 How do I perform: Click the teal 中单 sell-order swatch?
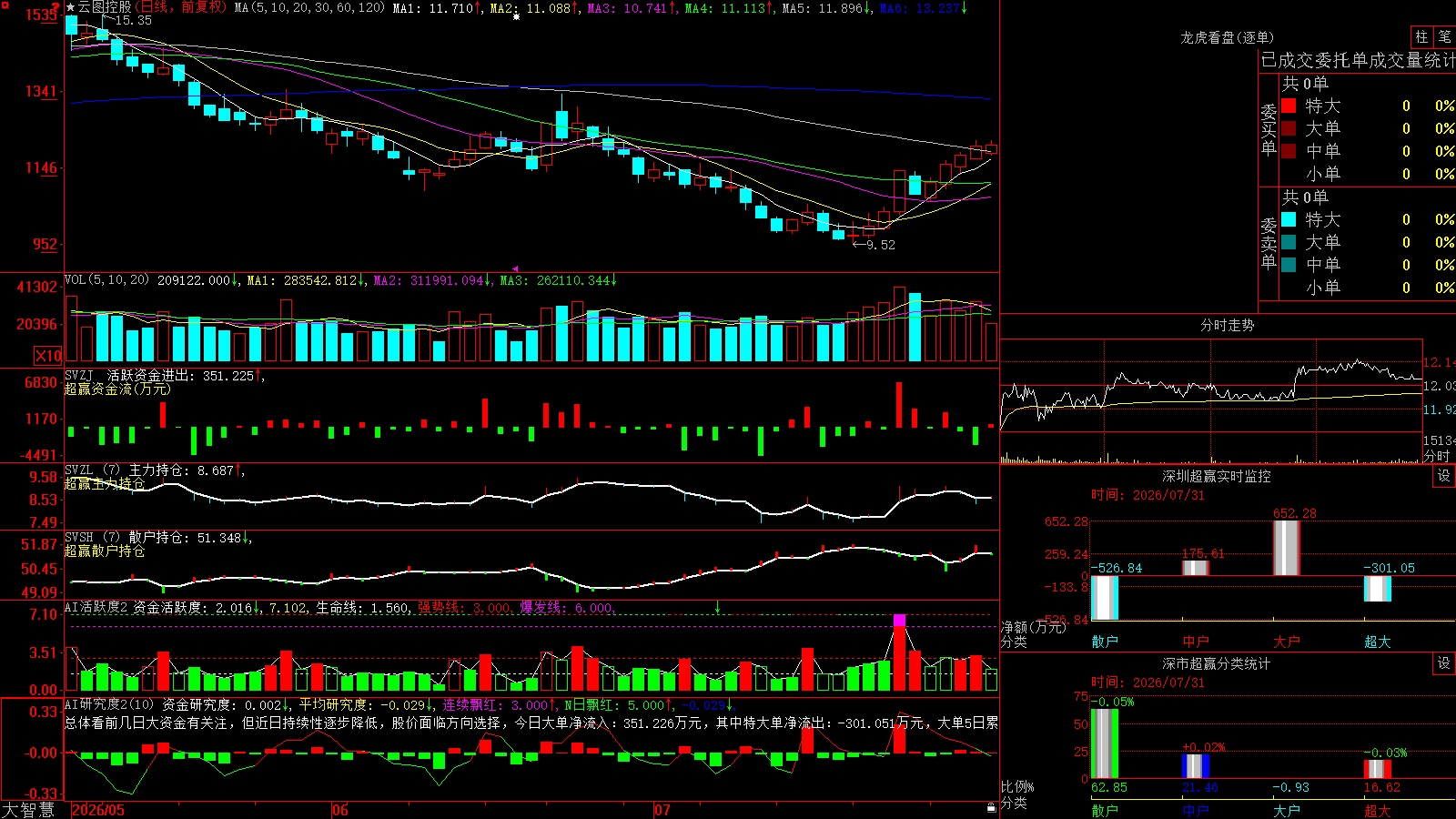(1289, 265)
